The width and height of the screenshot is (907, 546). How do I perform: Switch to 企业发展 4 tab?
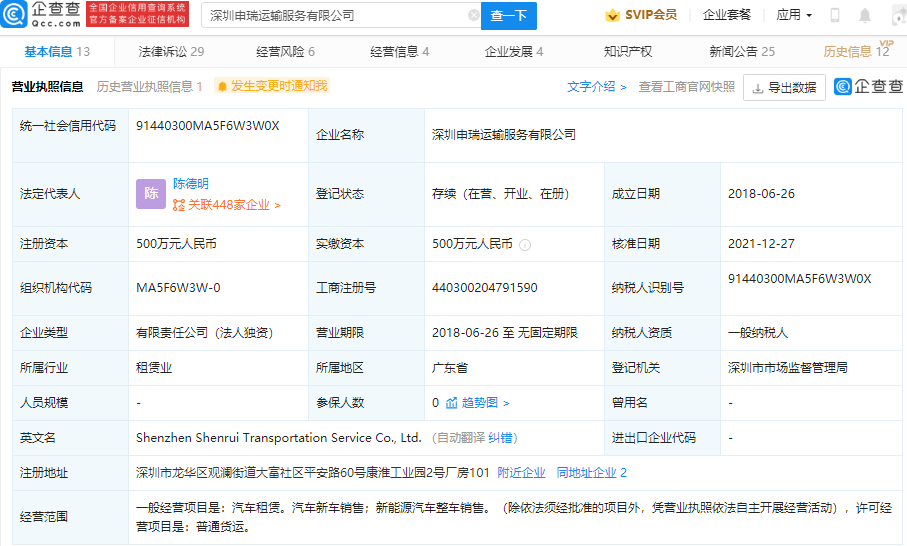pyautogui.click(x=514, y=51)
